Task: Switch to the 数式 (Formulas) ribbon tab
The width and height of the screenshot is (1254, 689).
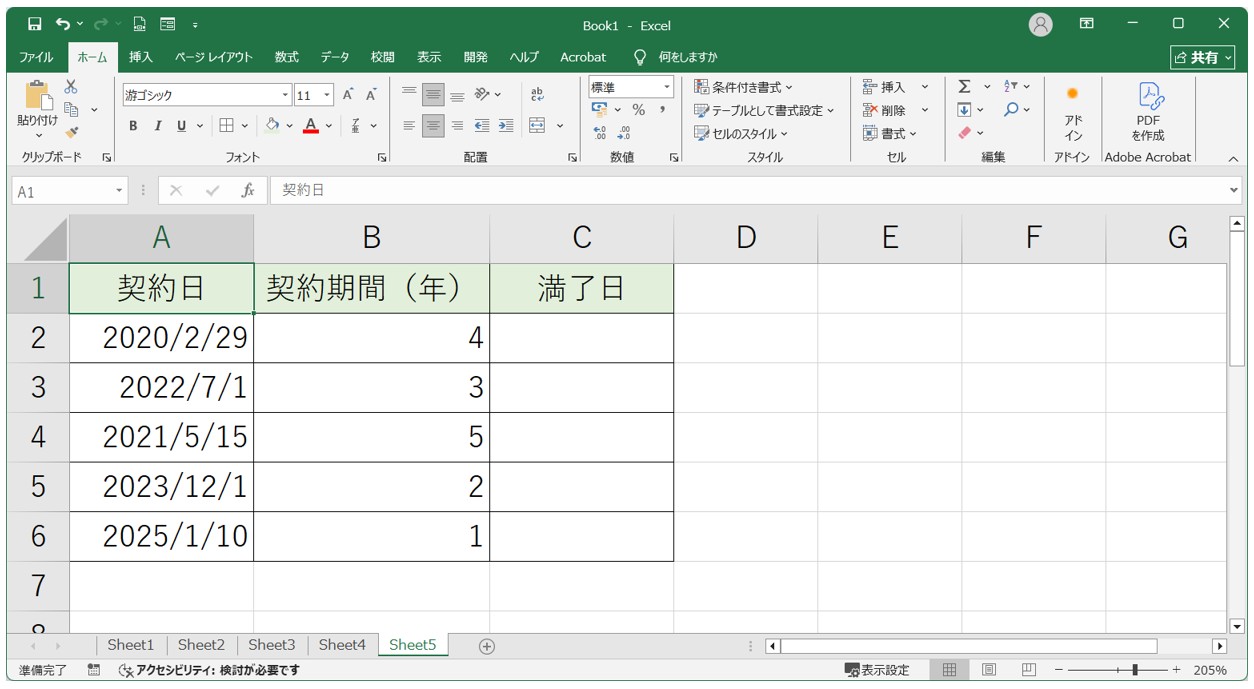Action: [287, 57]
